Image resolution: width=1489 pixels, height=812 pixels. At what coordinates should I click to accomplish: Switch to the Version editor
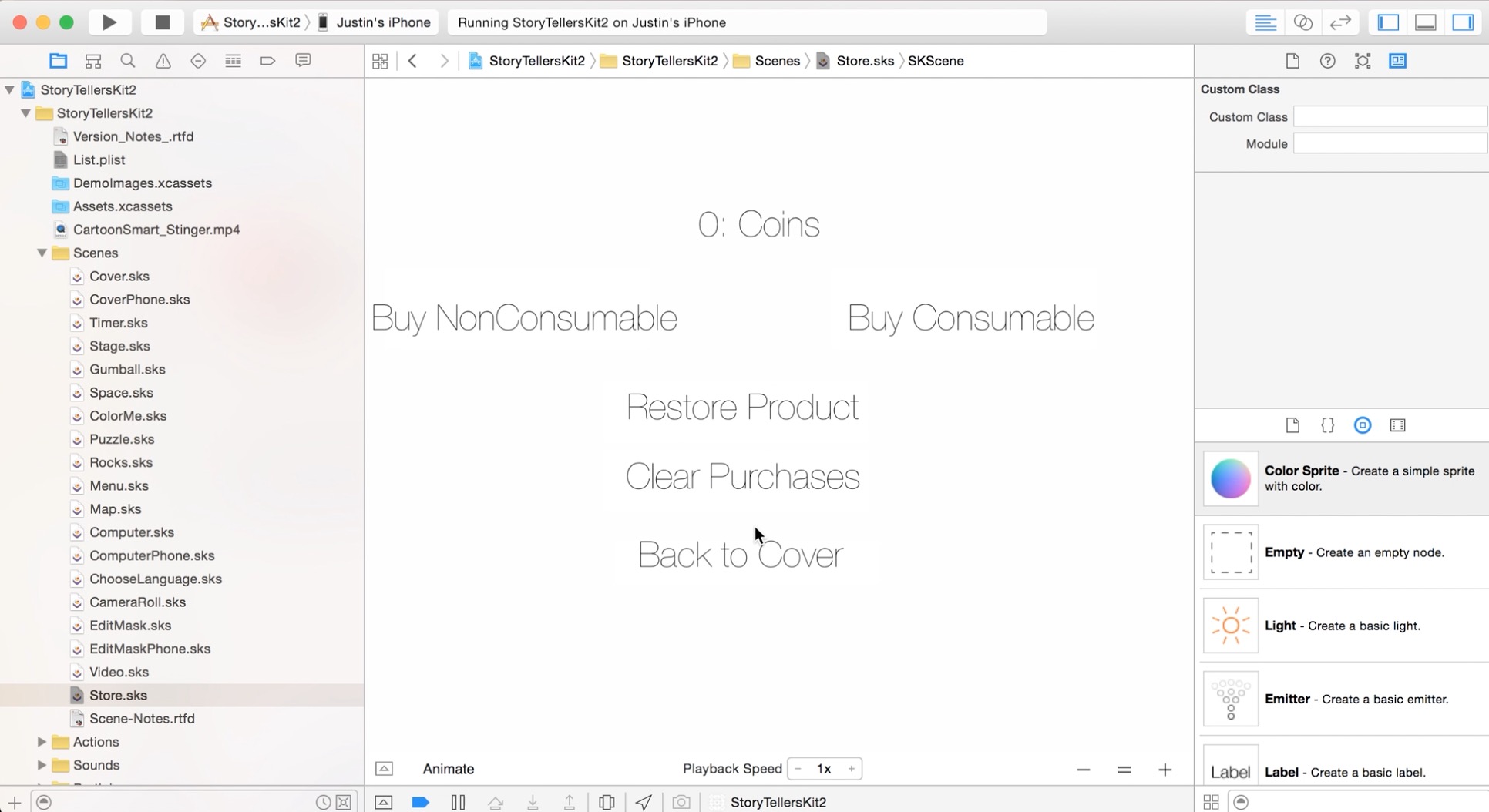click(1340, 22)
